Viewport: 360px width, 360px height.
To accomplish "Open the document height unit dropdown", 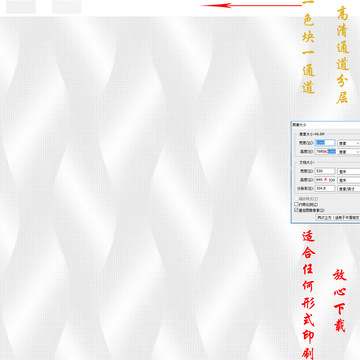I will (349, 180).
